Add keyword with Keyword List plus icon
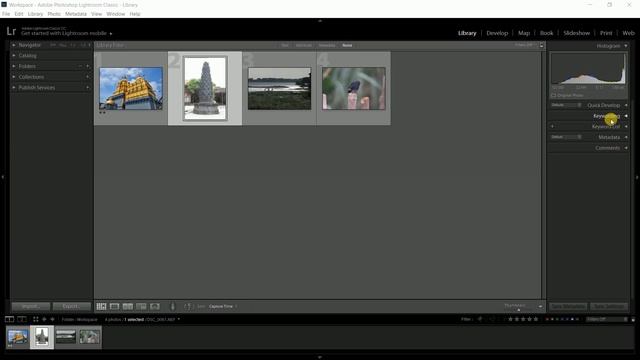640x360 pixels. 553,127
